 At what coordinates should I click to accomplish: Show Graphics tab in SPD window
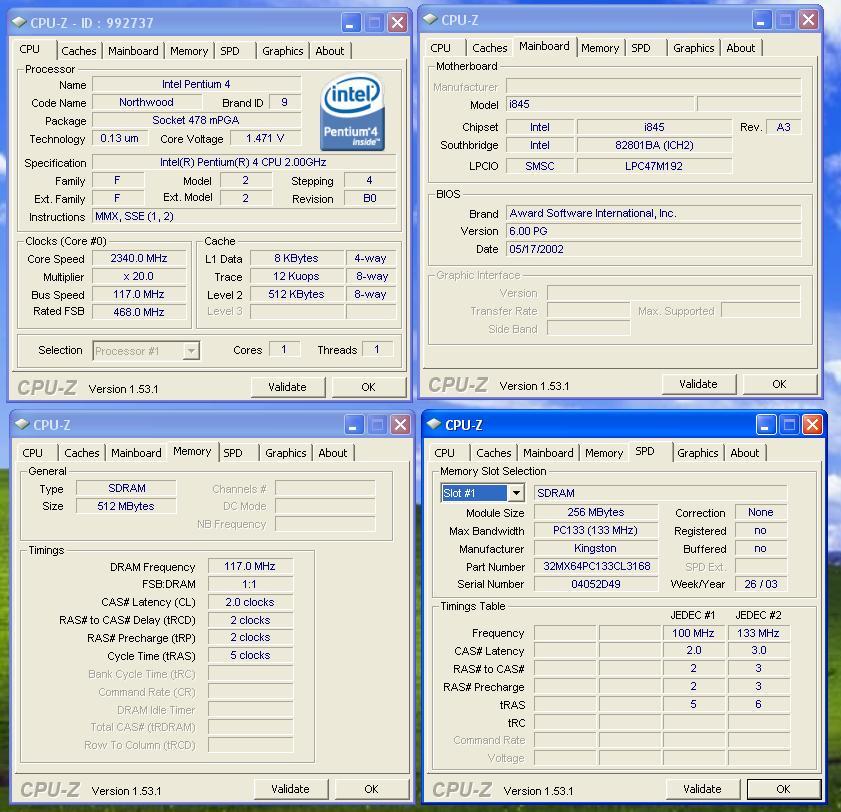pyautogui.click(x=697, y=453)
